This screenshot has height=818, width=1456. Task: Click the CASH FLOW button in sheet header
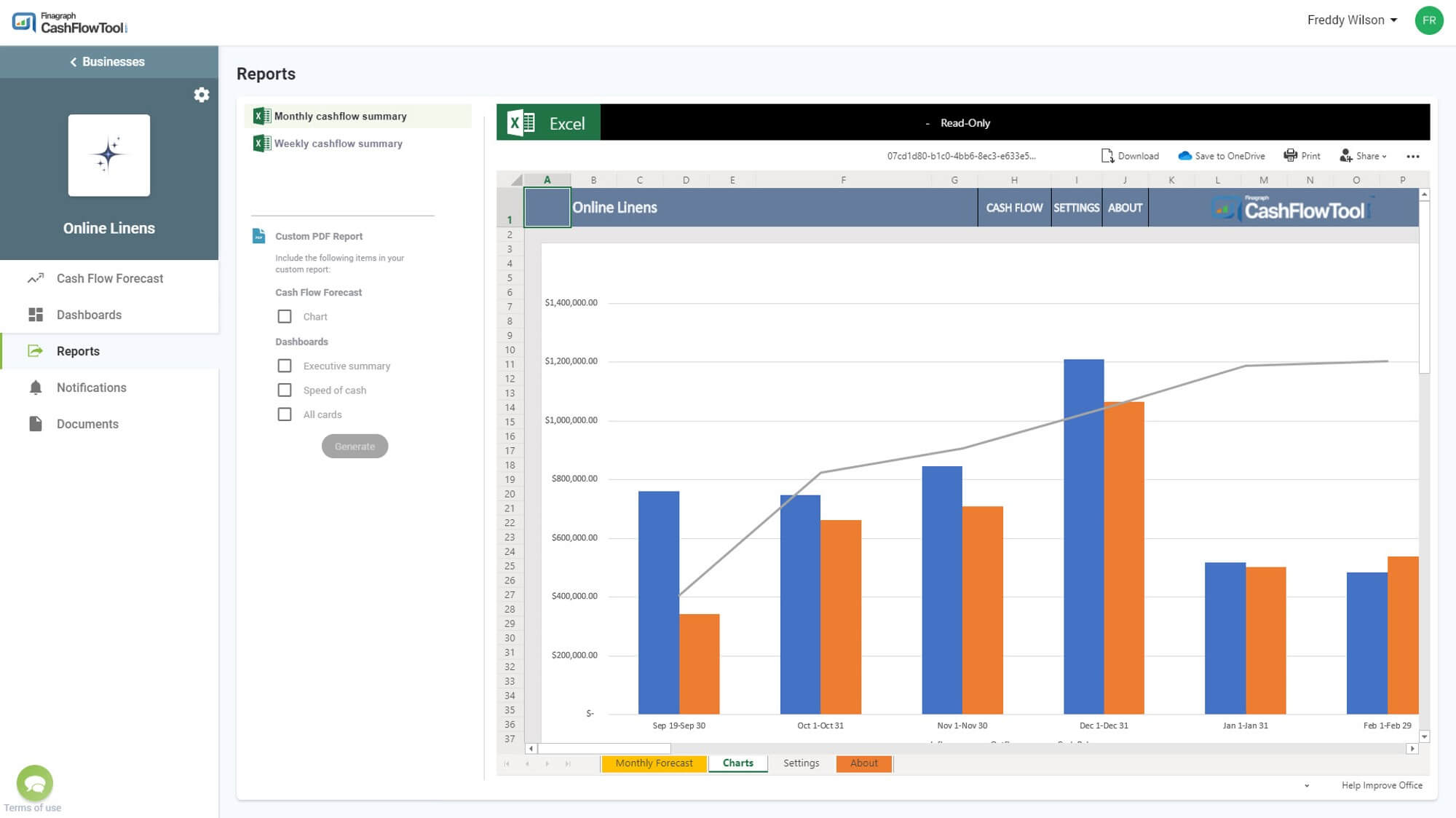[1014, 208]
